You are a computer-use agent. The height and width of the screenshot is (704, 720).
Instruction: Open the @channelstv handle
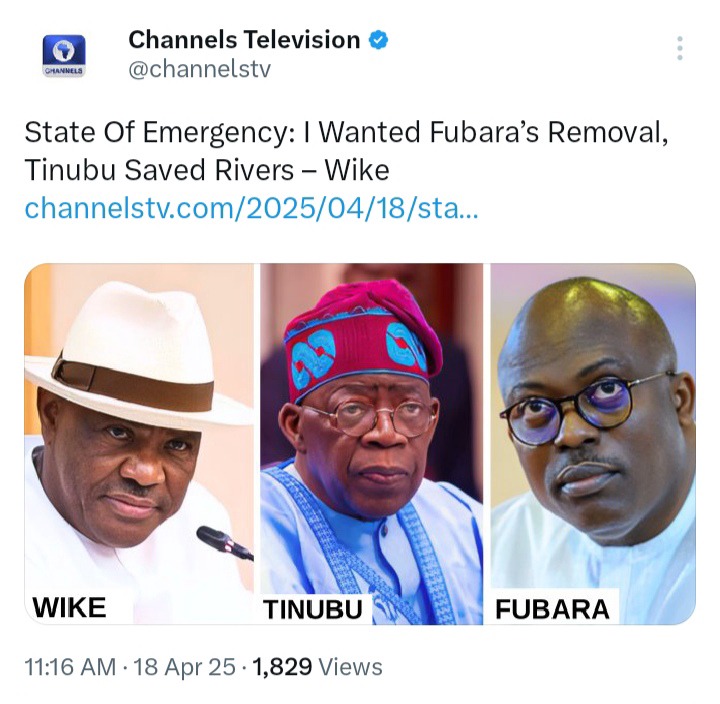click(x=199, y=69)
